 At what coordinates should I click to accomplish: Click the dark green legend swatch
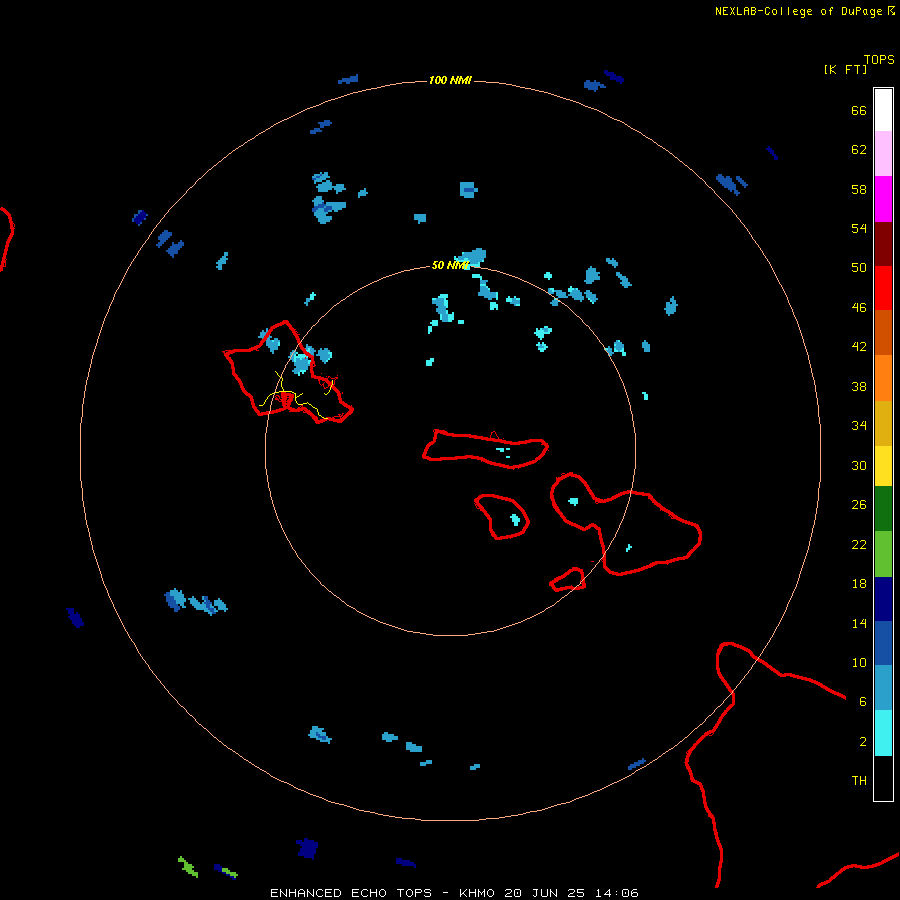pos(883,509)
